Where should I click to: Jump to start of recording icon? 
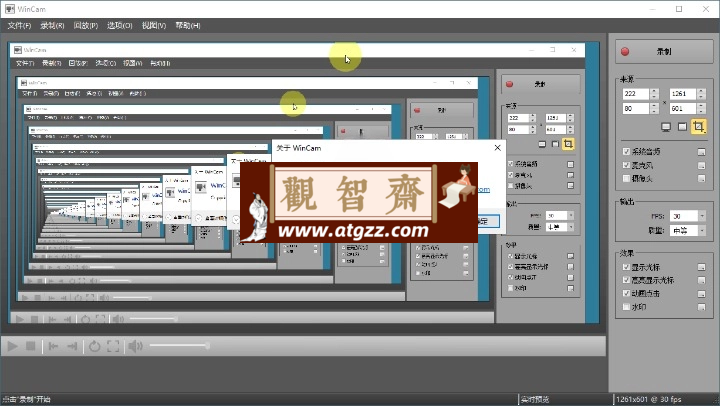[53, 346]
